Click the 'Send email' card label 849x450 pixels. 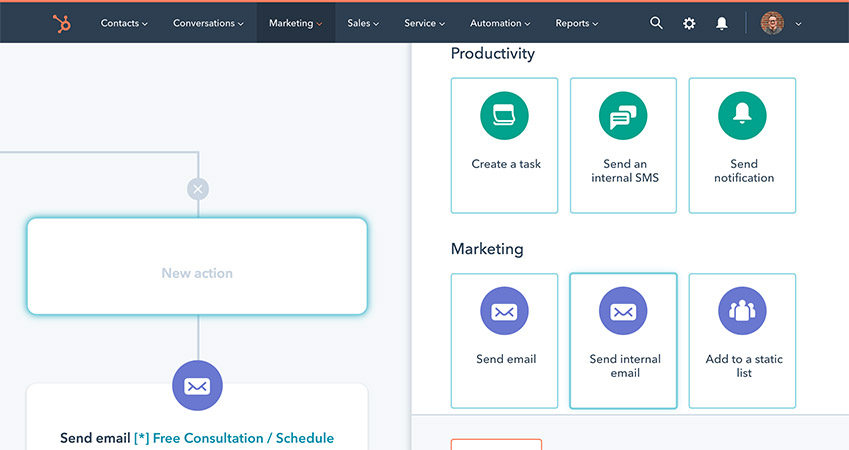click(506, 359)
